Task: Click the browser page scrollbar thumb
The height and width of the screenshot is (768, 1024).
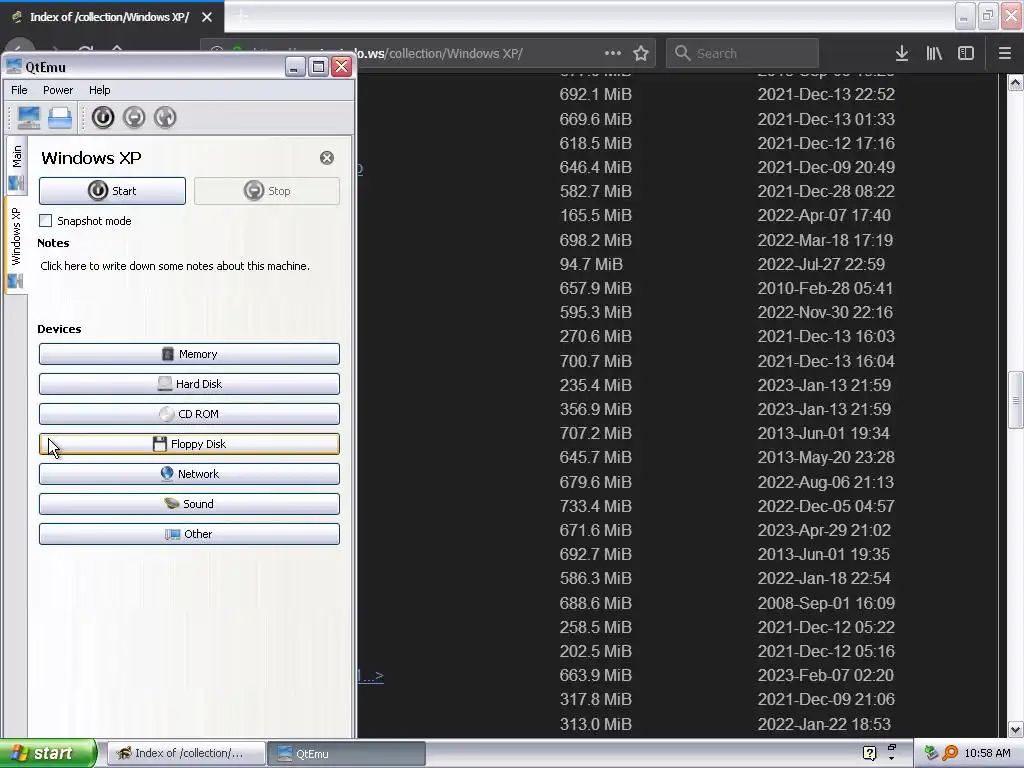Action: tap(1016, 400)
